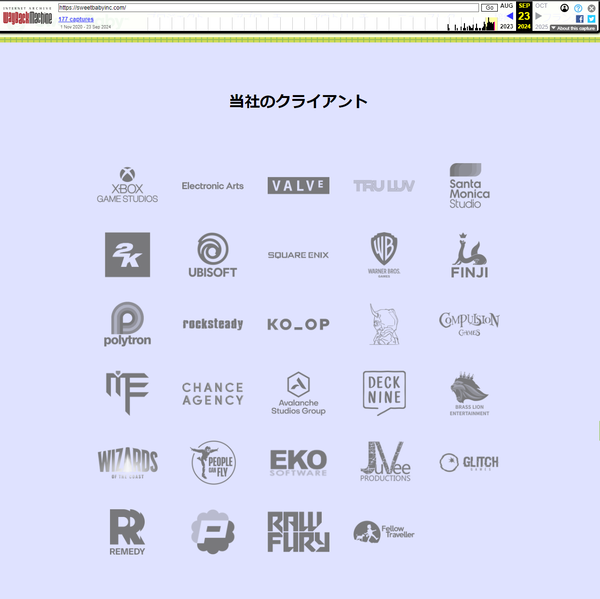Click the Rocksteady logo
Viewport: 600px width, 599px height.
[213, 324]
